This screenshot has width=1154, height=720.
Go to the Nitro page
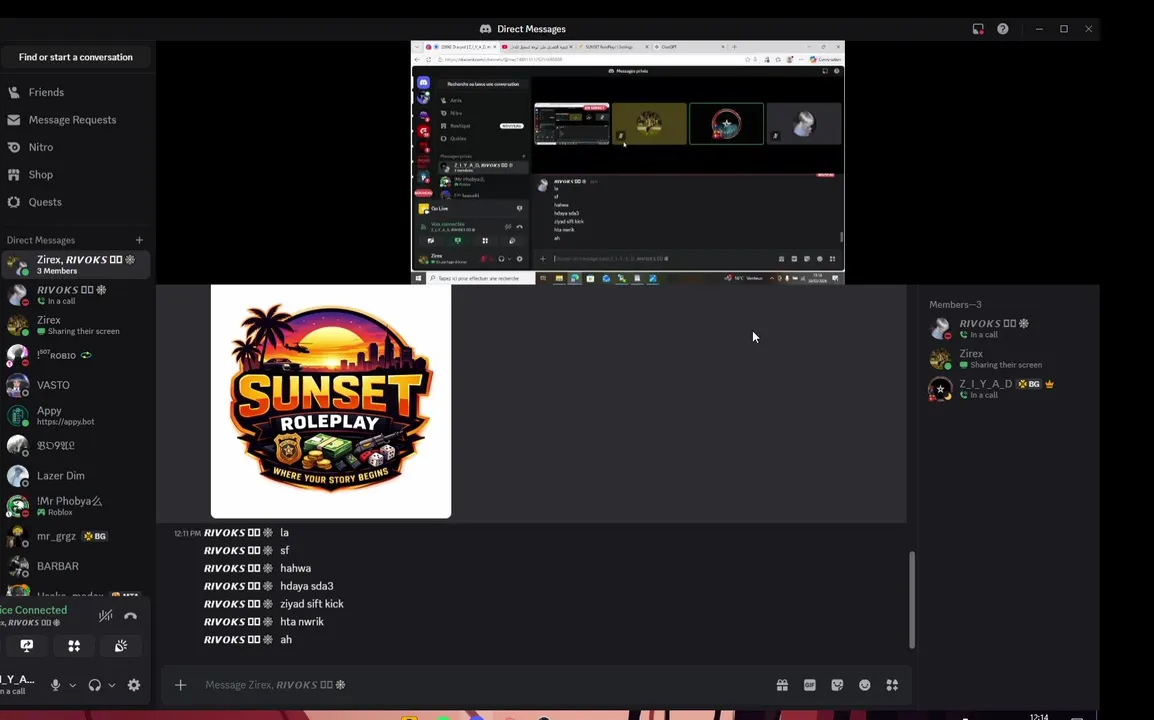pos(75,147)
